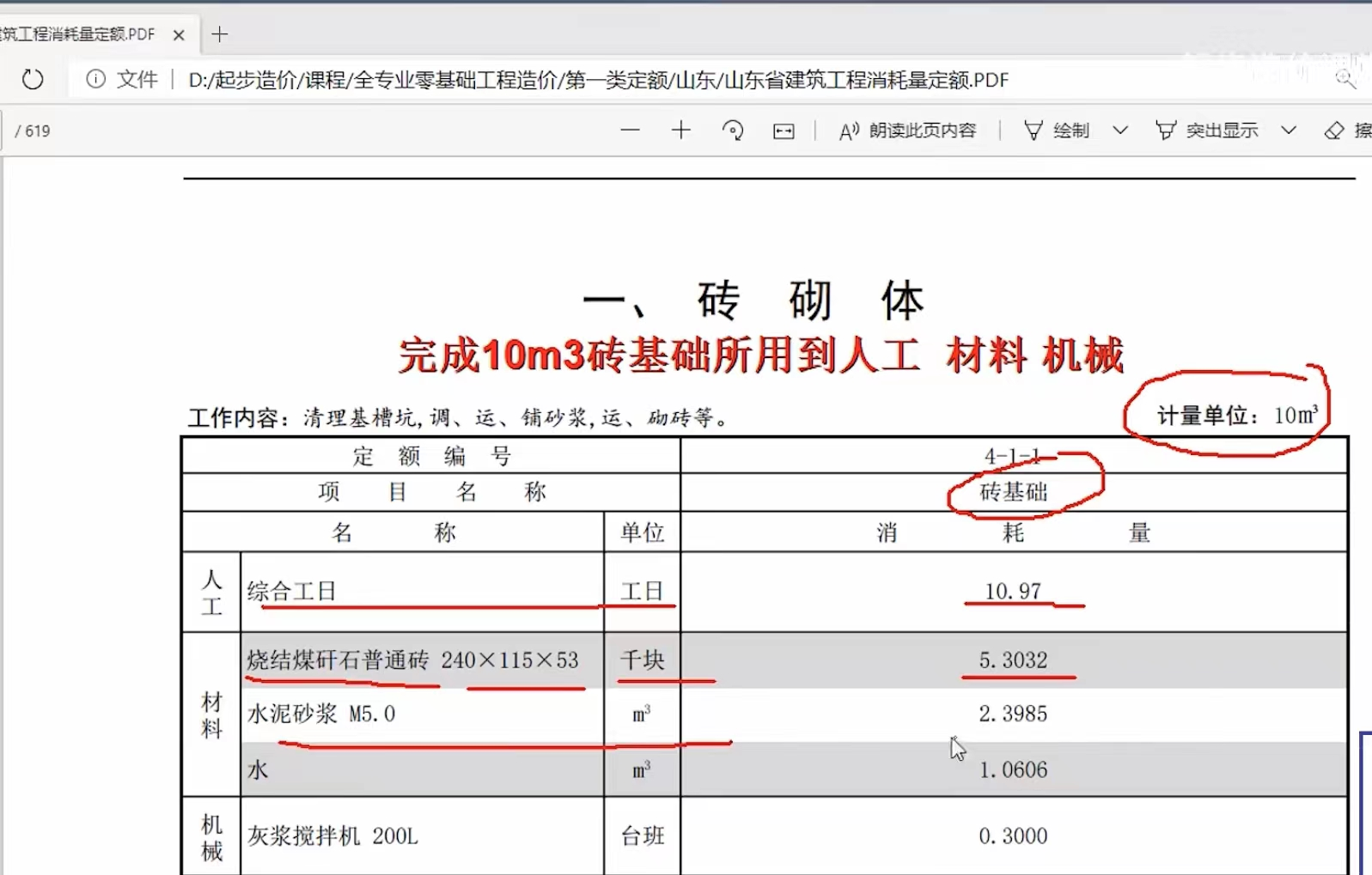1372x875 pixels.
Task: Click the 工日 unit cell
Action: 643,592
